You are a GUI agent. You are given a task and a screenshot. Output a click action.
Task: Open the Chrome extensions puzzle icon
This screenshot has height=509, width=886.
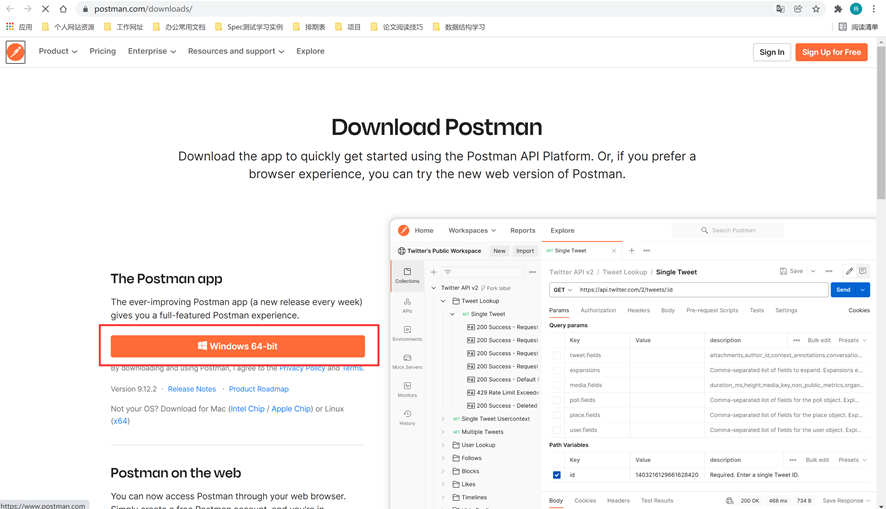tap(838, 9)
